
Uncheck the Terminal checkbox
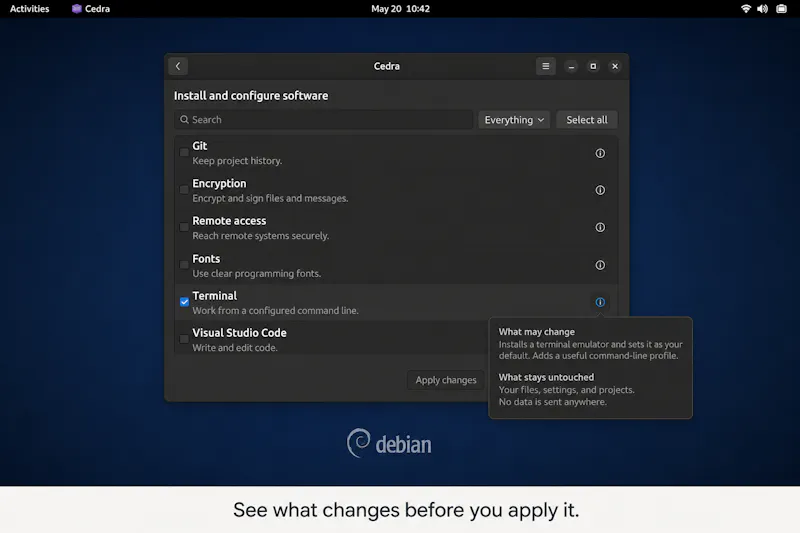pyautogui.click(x=184, y=302)
